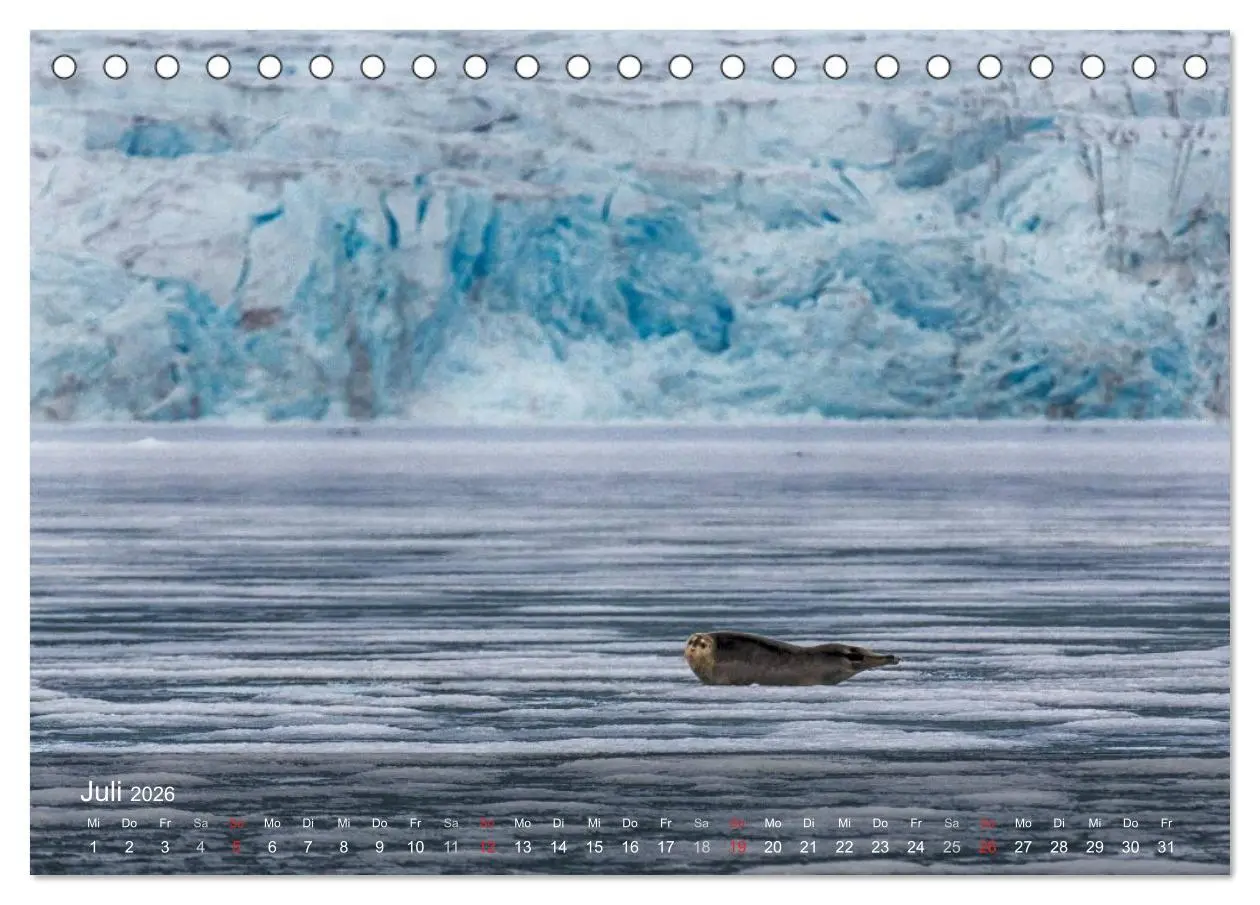The height and width of the screenshot is (905, 1260).
Task: Pick the date 22
Action: tap(845, 847)
